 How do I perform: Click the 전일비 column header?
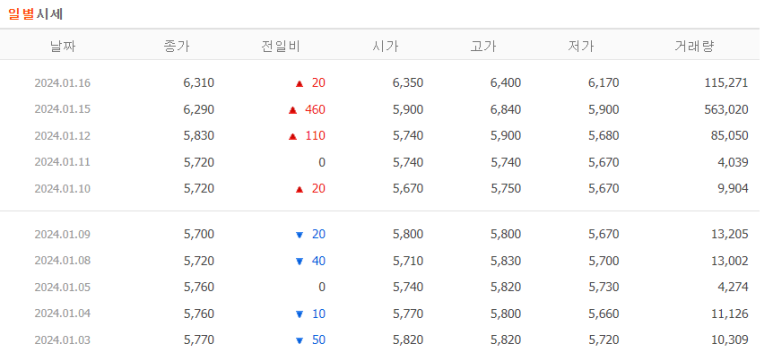281,46
